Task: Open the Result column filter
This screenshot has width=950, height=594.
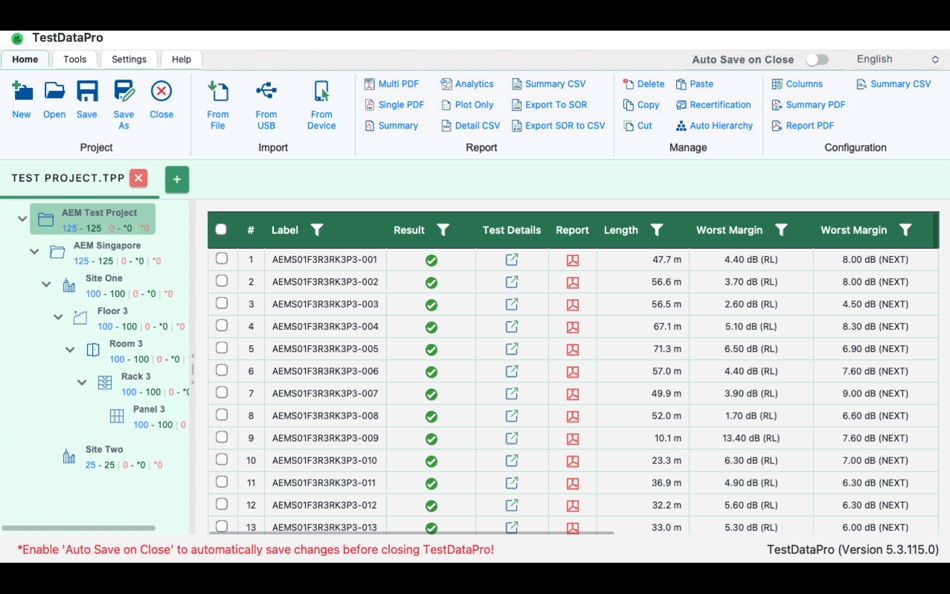Action: [443, 230]
